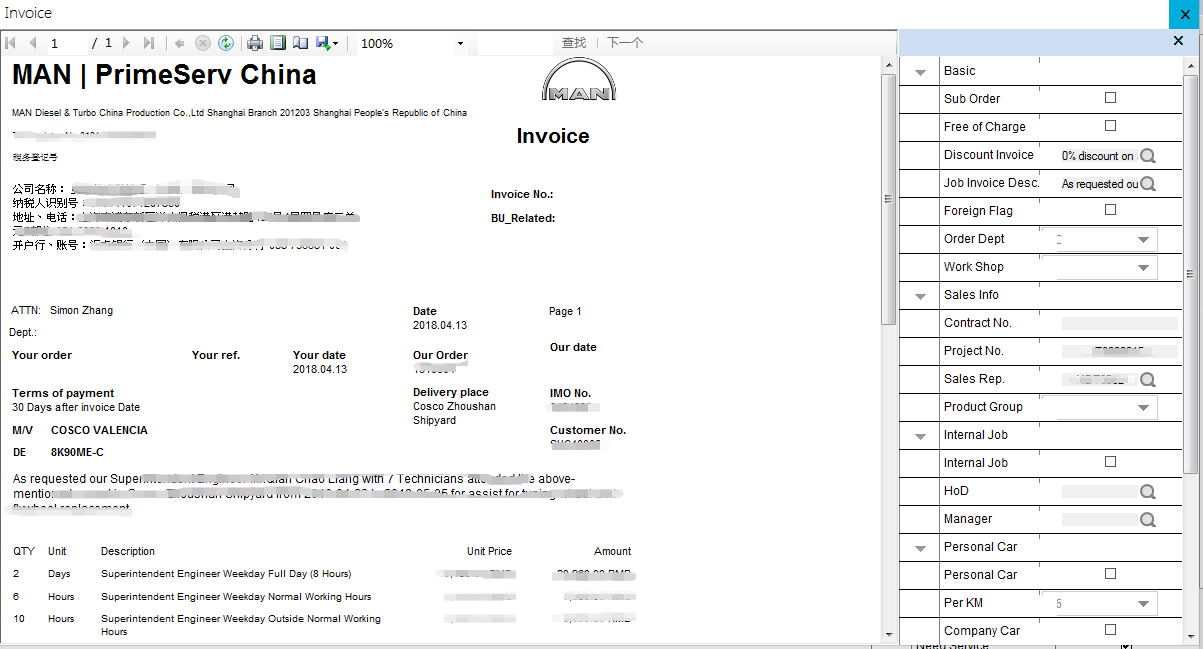Search Sales Rep. lookup
Screen dimensions: 1203x649
coord(1148,380)
